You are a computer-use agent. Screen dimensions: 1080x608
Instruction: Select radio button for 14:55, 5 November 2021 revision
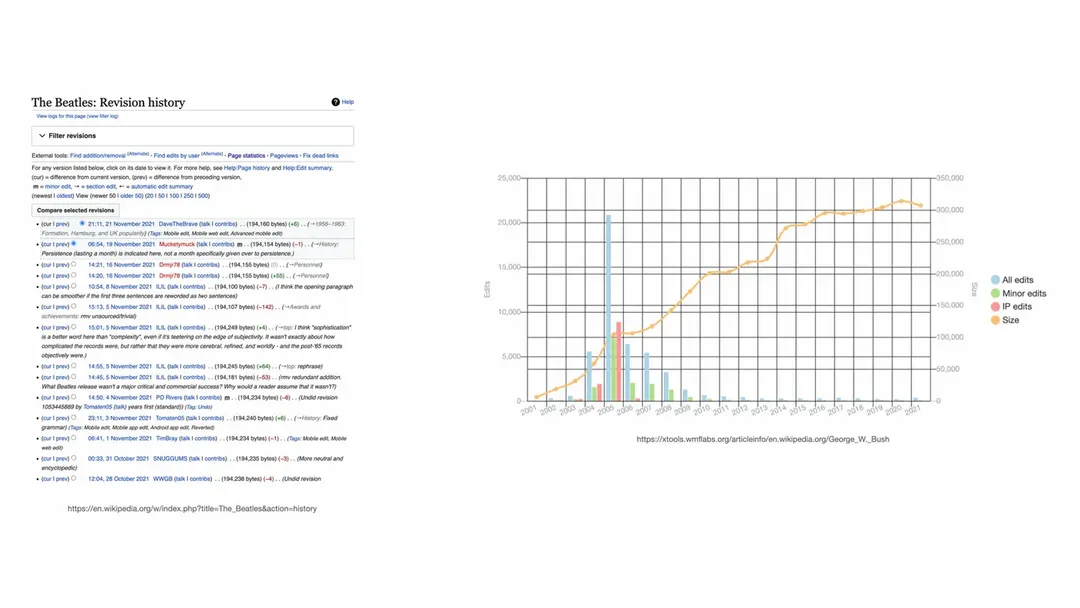74,366
